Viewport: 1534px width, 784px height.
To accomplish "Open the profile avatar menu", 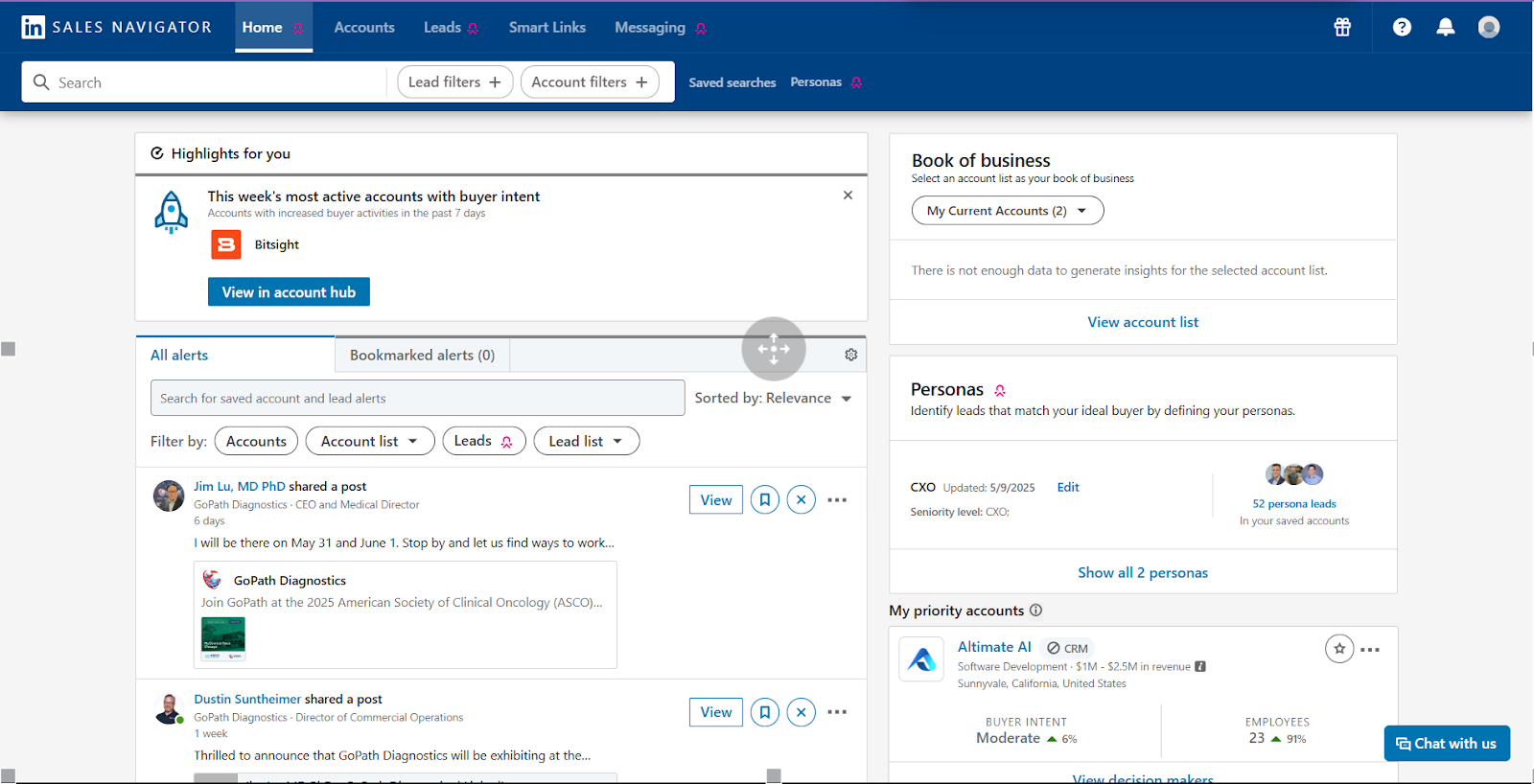I will tap(1489, 27).
